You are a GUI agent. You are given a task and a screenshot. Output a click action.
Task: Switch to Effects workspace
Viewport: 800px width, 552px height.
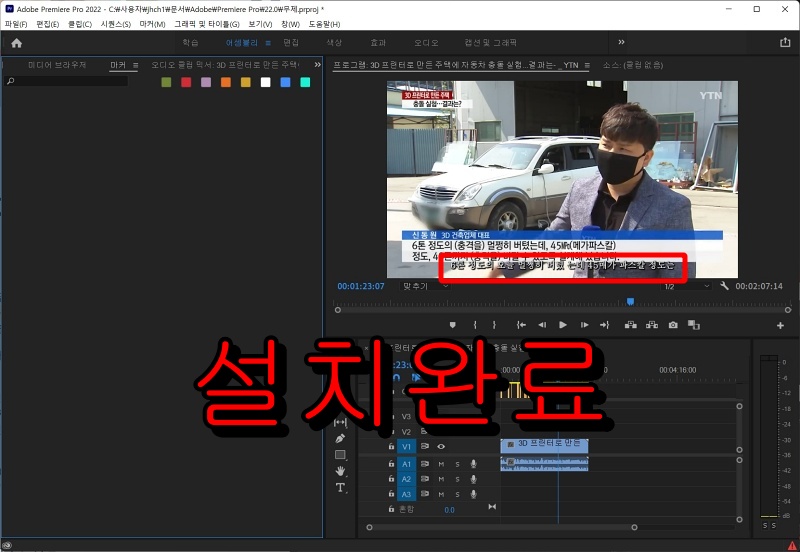click(x=378, y=43)
